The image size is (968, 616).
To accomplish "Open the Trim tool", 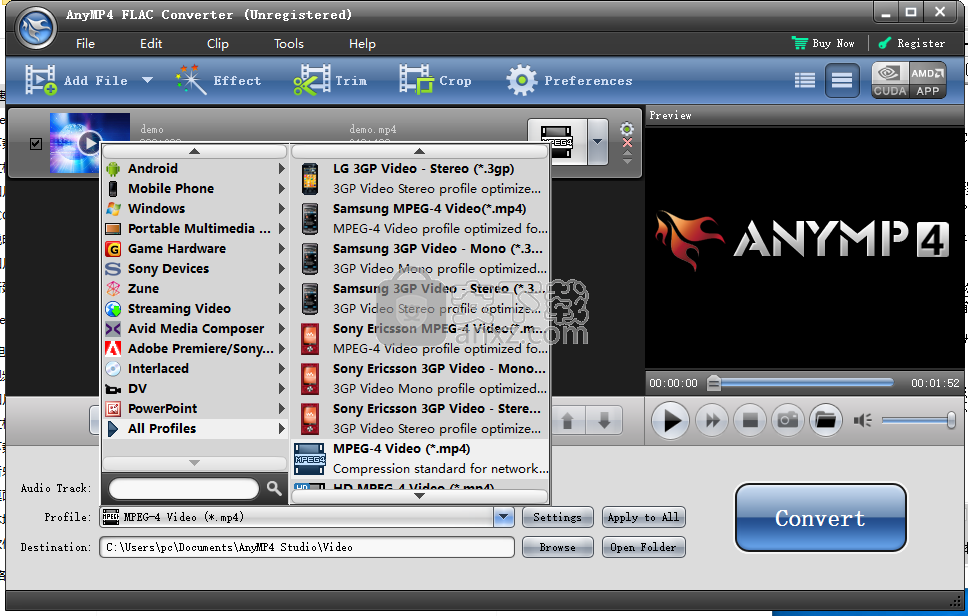I will pyautogui.click(x=330, y=80).
